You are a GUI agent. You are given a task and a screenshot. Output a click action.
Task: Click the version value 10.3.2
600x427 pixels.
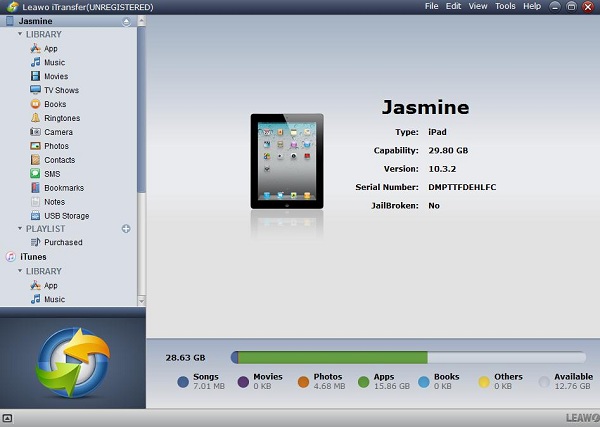(x=442, y=169)
